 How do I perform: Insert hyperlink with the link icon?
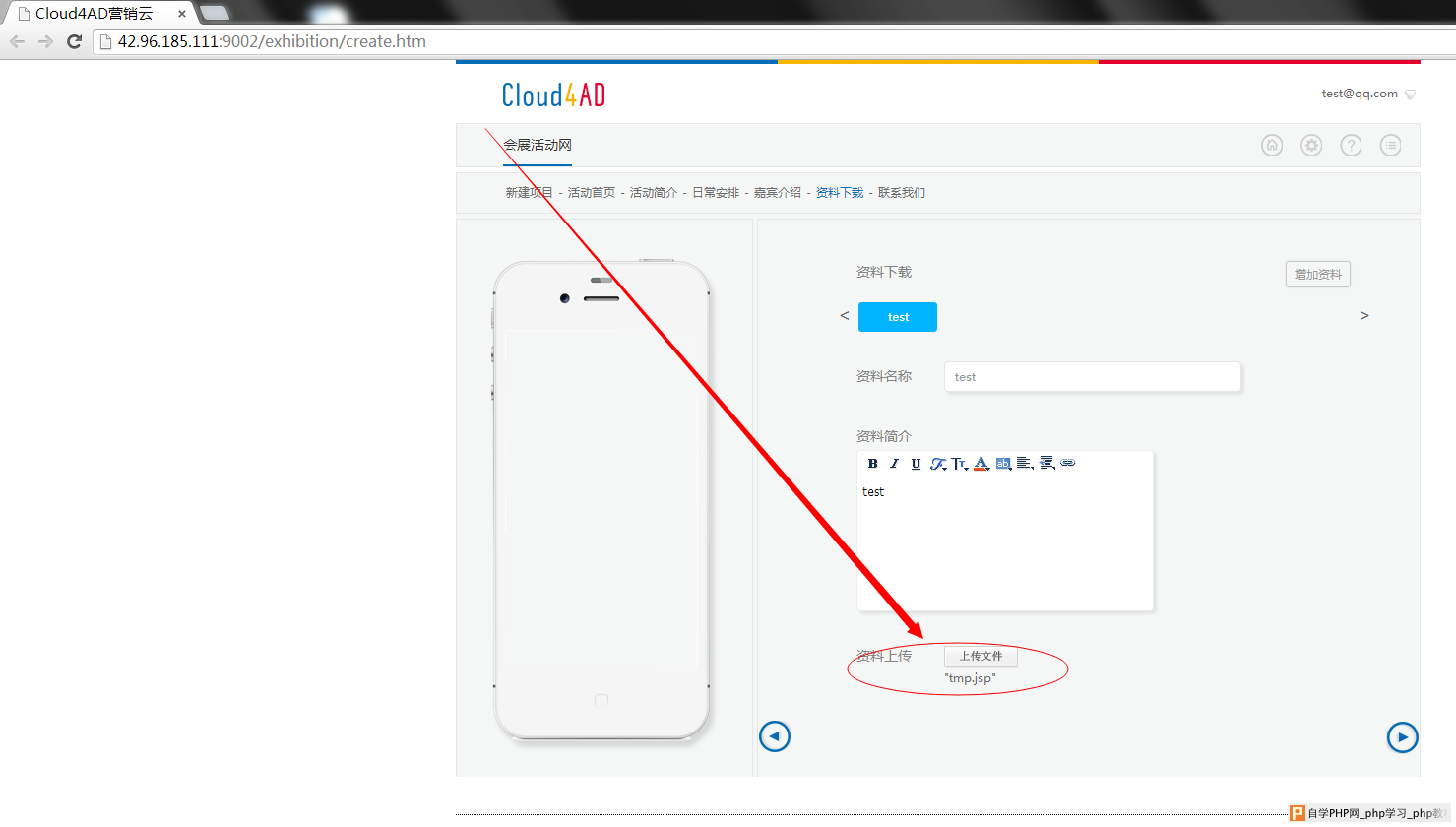coord(1068,463)
